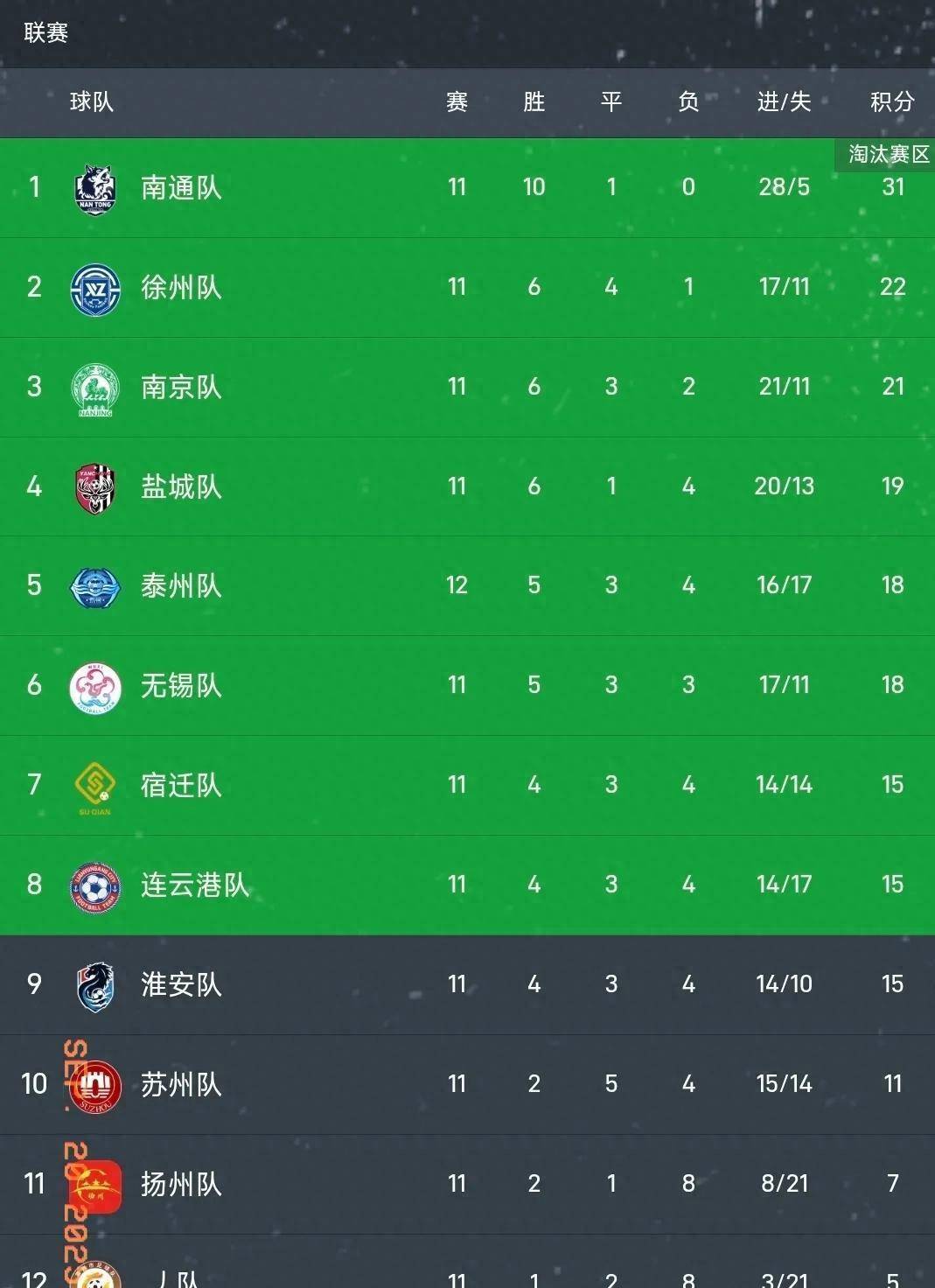Open the 南通队 team name link
Screen dimensions: 935x1288
click(x=181, y=187)
